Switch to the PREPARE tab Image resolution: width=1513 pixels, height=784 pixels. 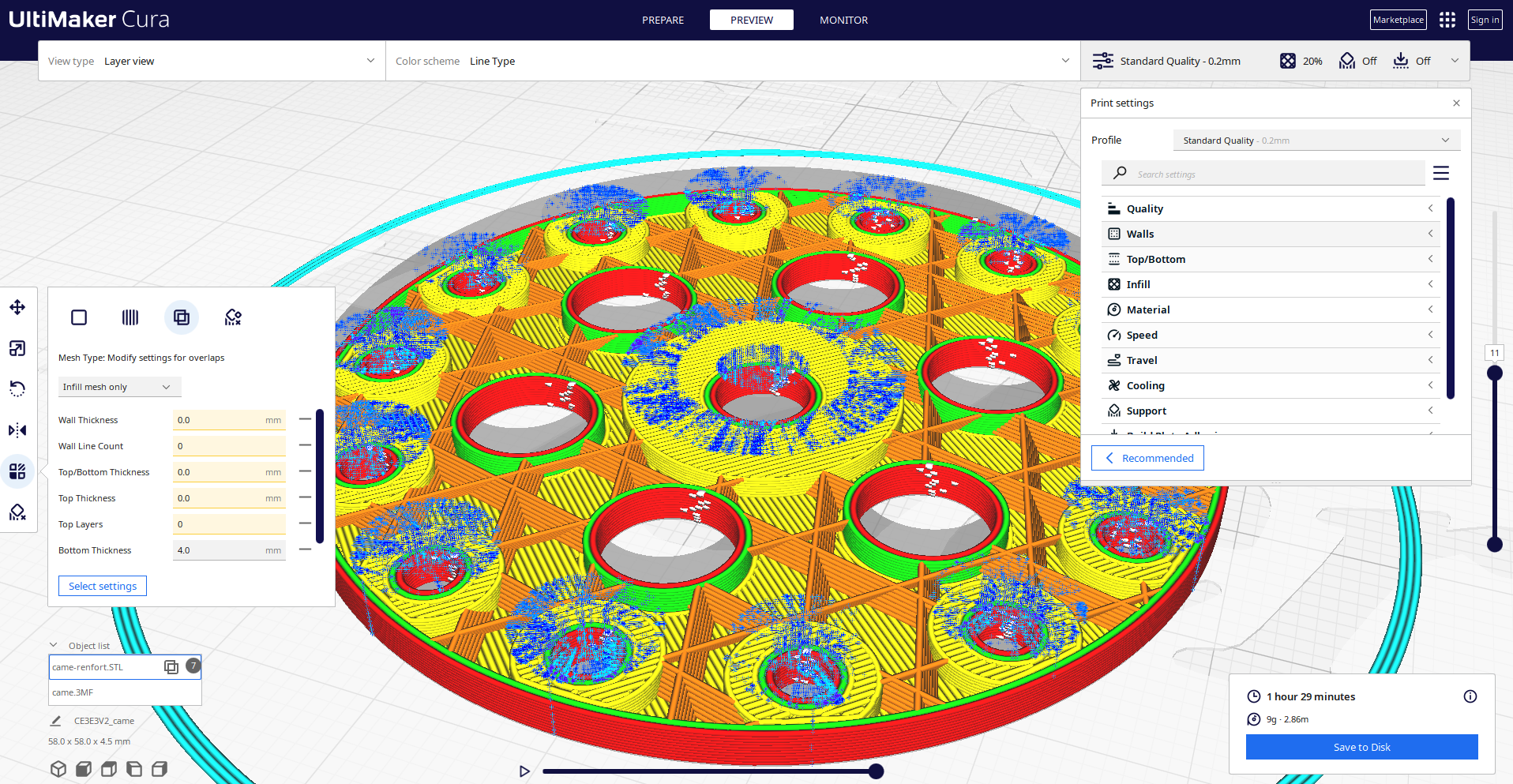coord(663,20)
